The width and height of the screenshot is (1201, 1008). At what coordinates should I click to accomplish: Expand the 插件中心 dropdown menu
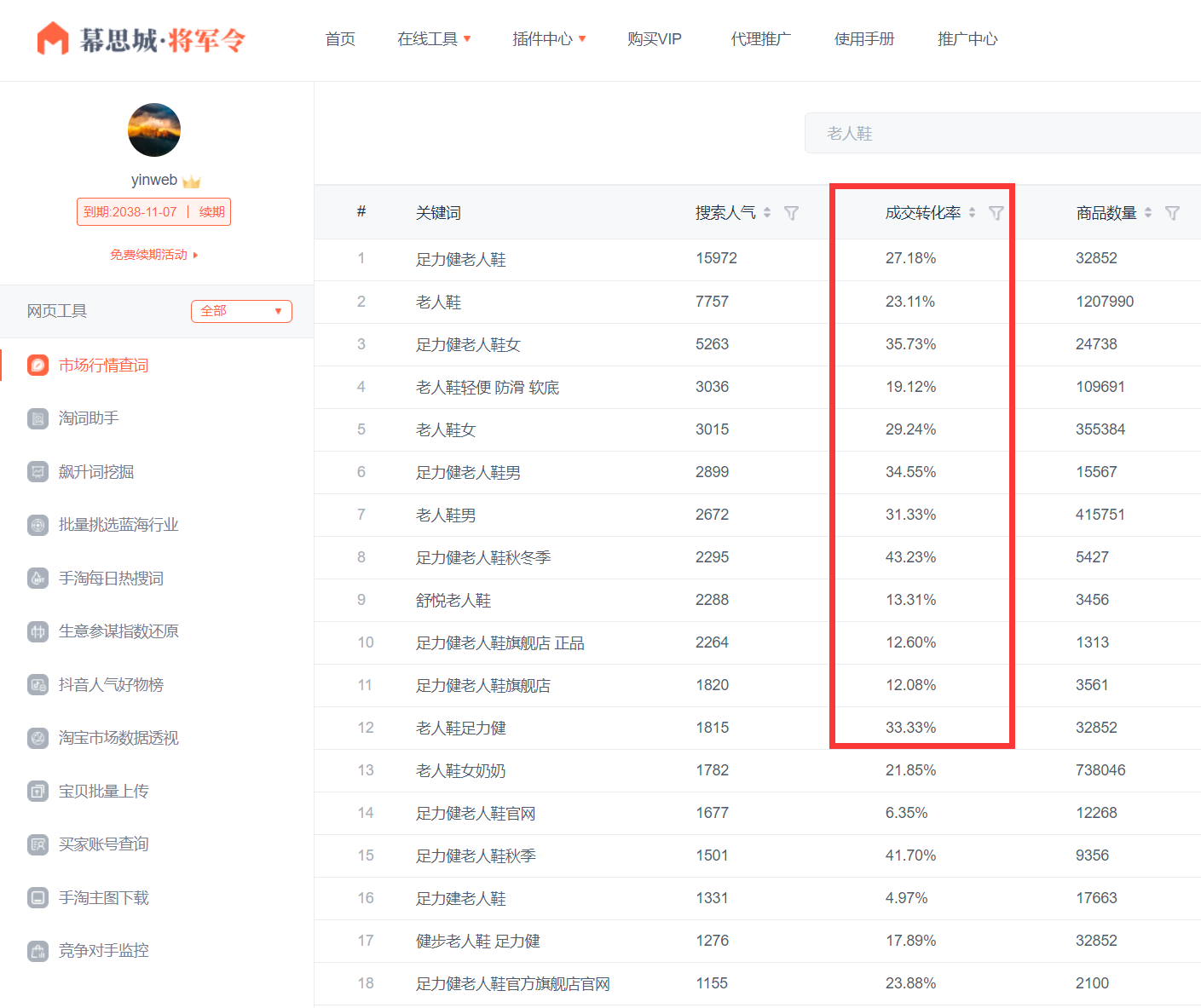coord(549,39)
